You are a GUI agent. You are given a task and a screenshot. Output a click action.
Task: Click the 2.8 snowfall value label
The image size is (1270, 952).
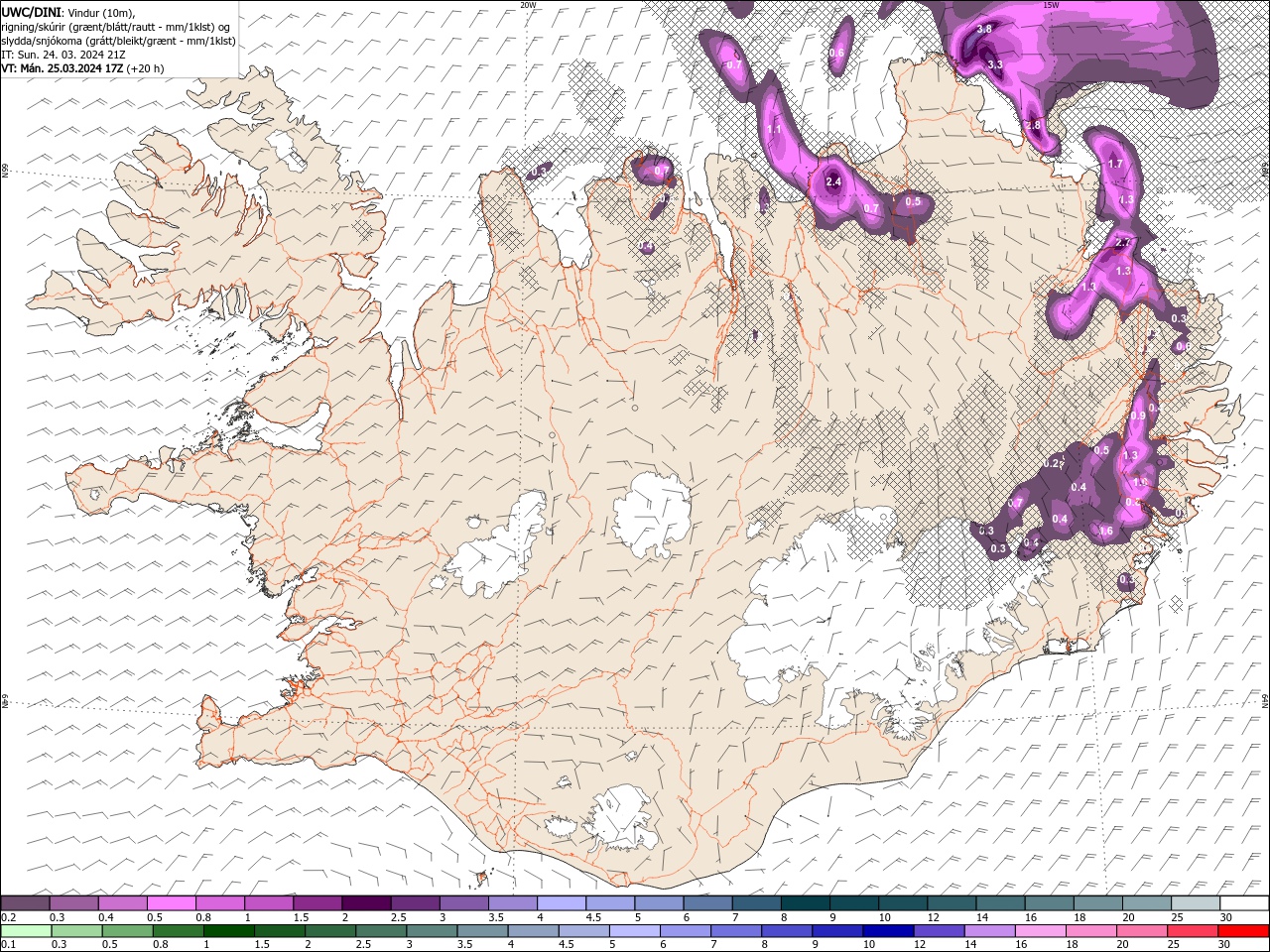(x=1033, y=125)
